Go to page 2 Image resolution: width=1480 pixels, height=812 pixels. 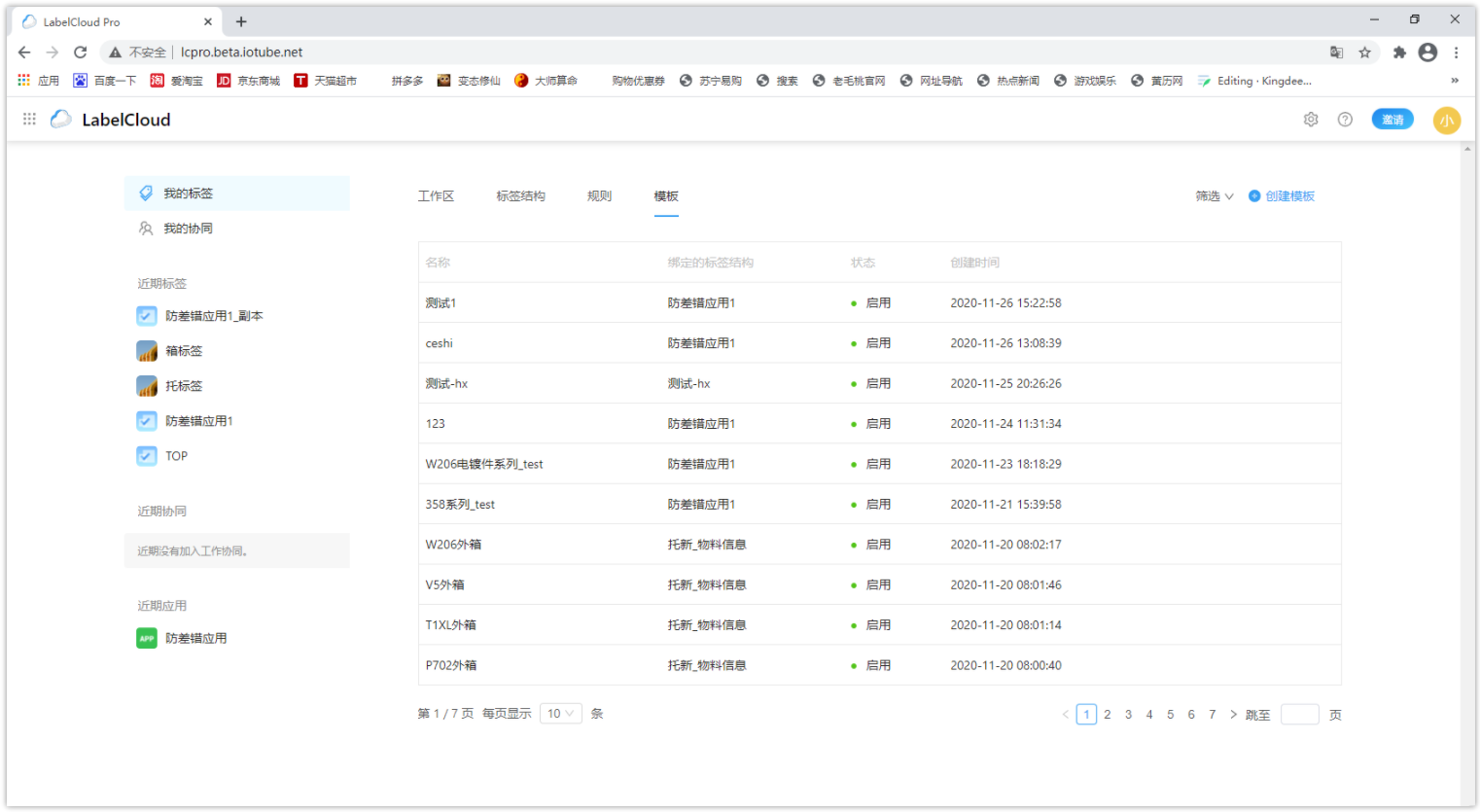point(1108,714)
